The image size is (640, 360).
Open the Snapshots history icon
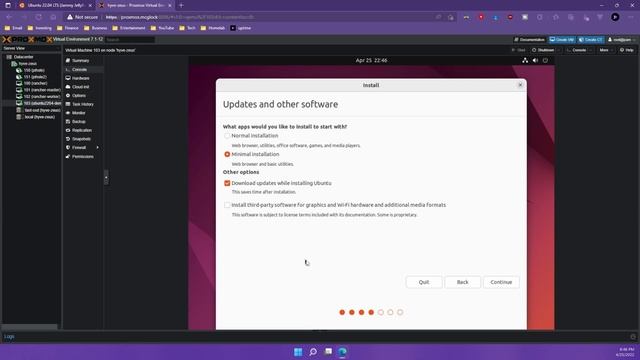tap(68, 139)
